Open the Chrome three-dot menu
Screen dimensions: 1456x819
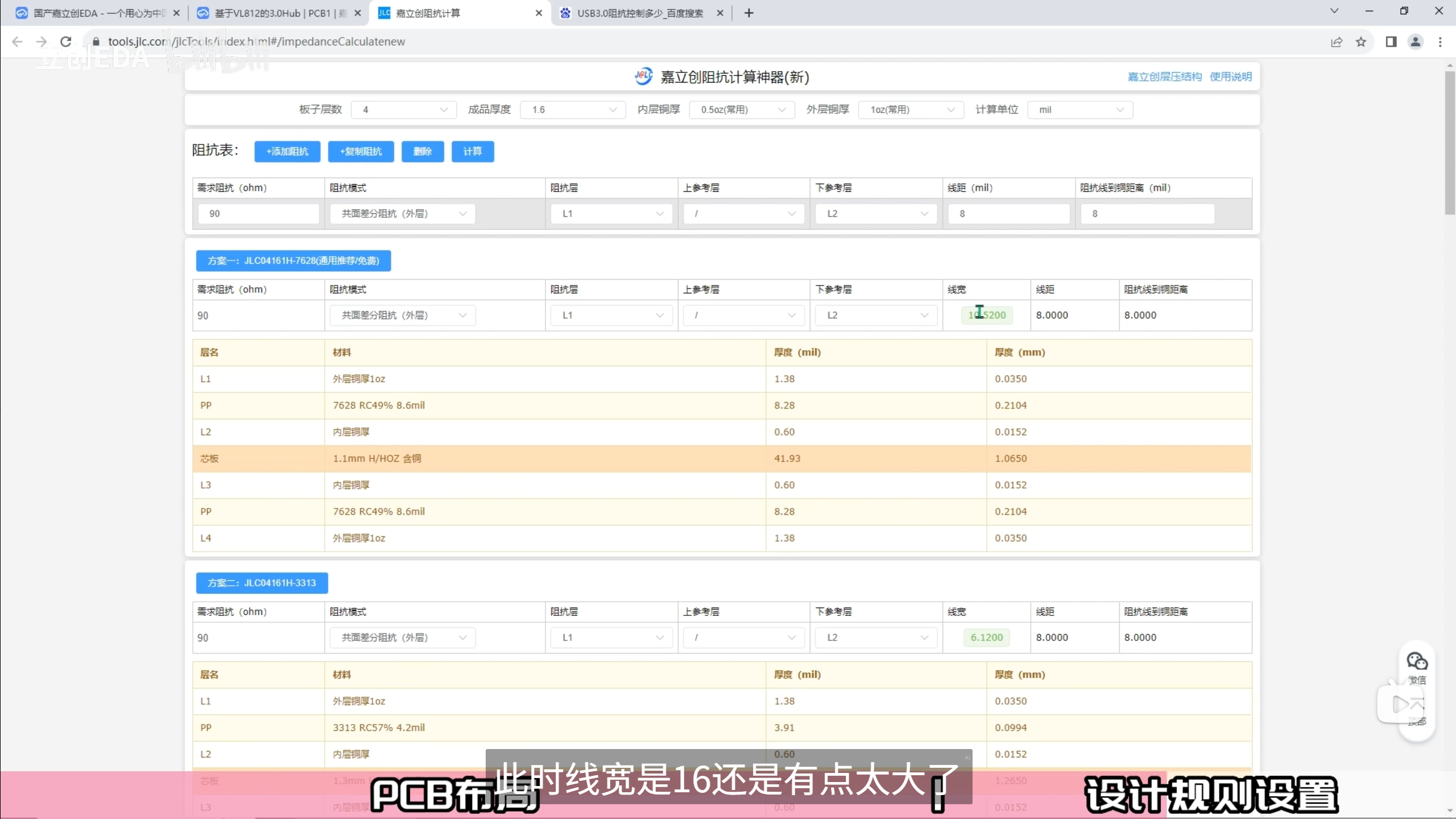1440,42
